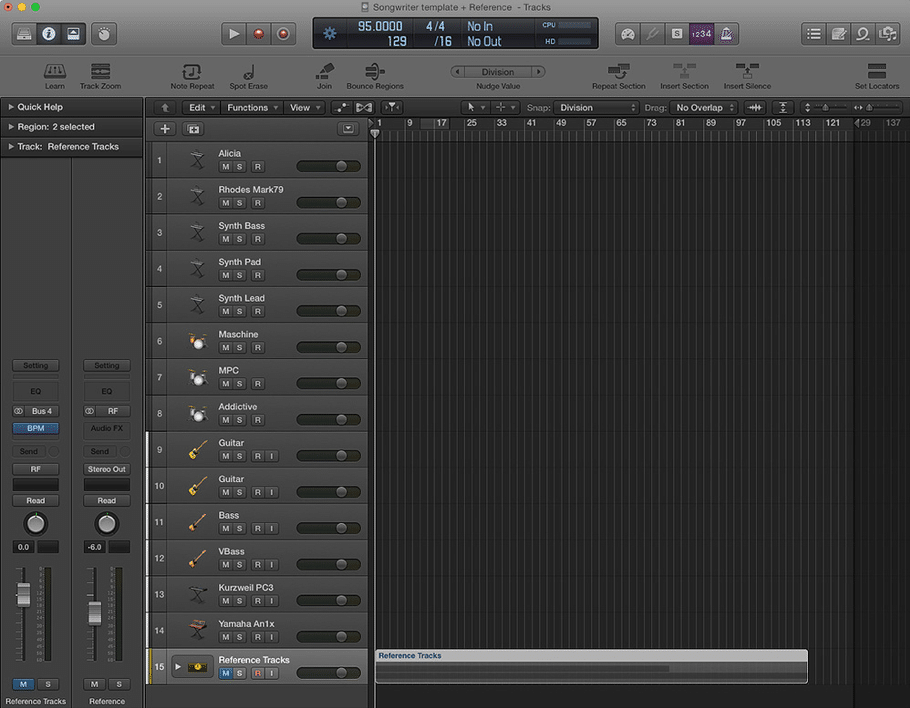This screenshot has width=910, height=708.
Task: Click the 95.0000 tempo display
Action: [x=380, y=26]
